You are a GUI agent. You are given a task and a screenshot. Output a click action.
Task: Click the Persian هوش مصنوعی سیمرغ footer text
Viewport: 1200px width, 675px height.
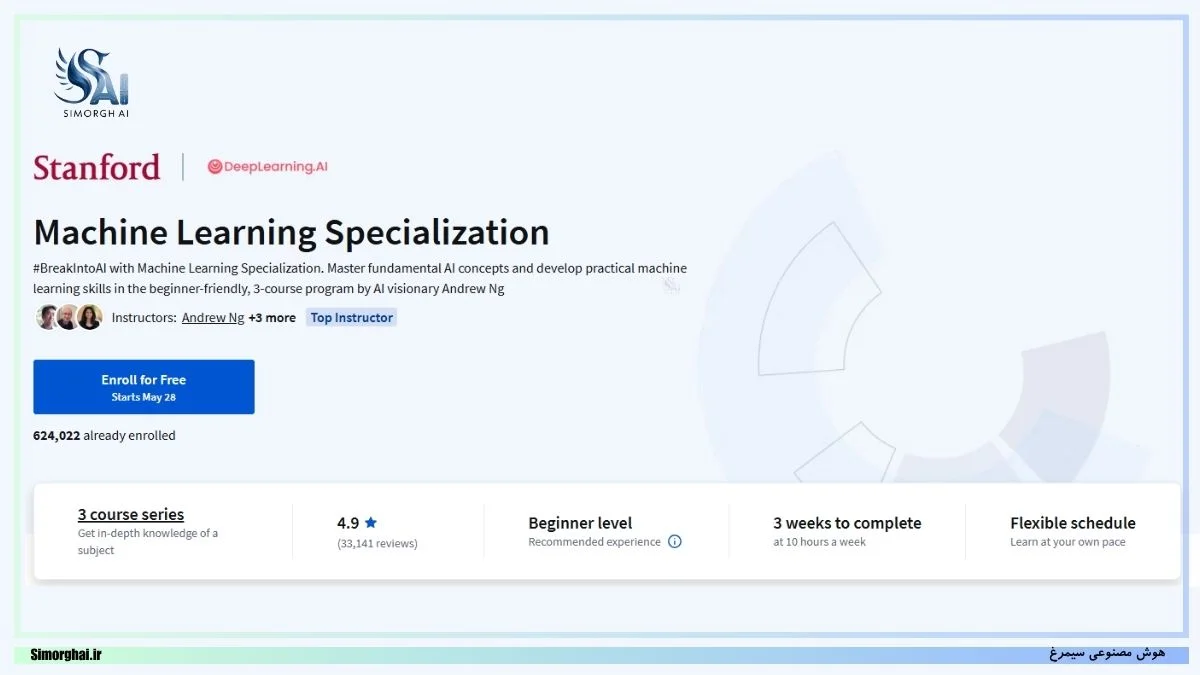tap(1107, 654)
